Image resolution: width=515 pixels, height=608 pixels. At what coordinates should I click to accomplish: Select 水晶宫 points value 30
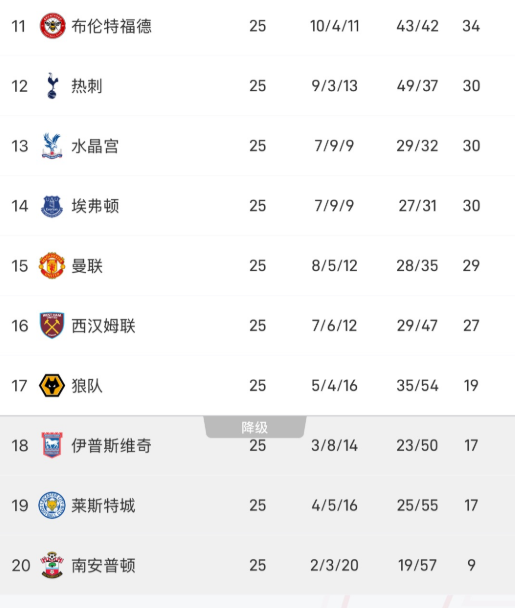pyautogui.click(x=471, y=146)
